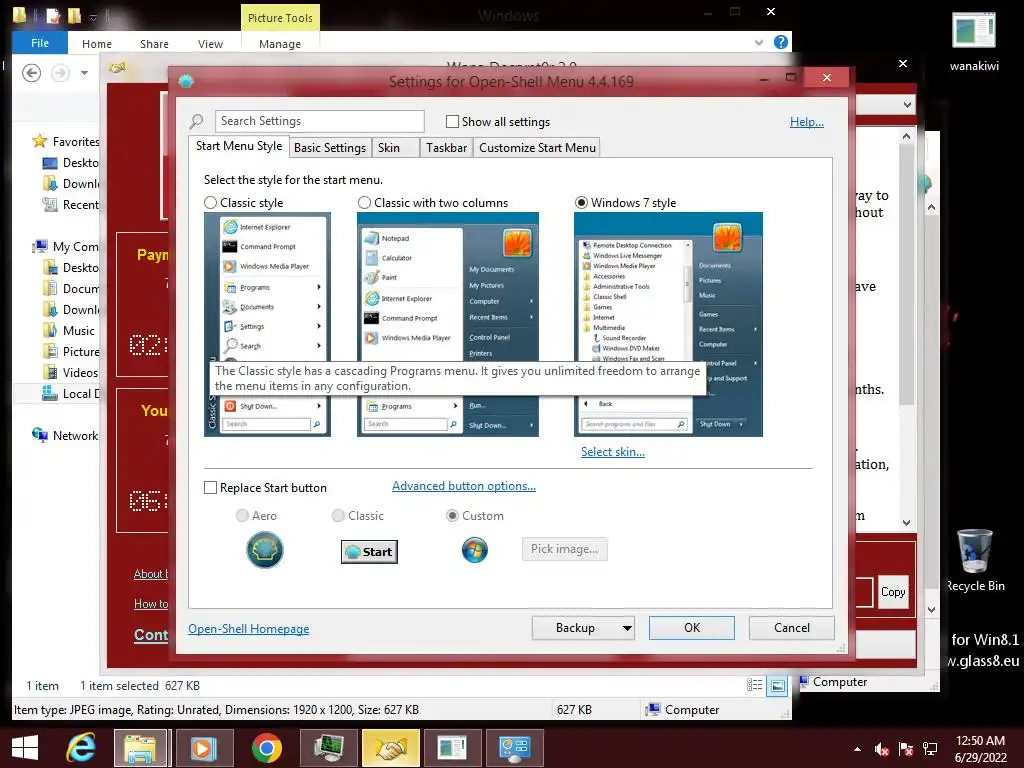Click the Backup button
1024x768 pixels.
pos(575,628)
